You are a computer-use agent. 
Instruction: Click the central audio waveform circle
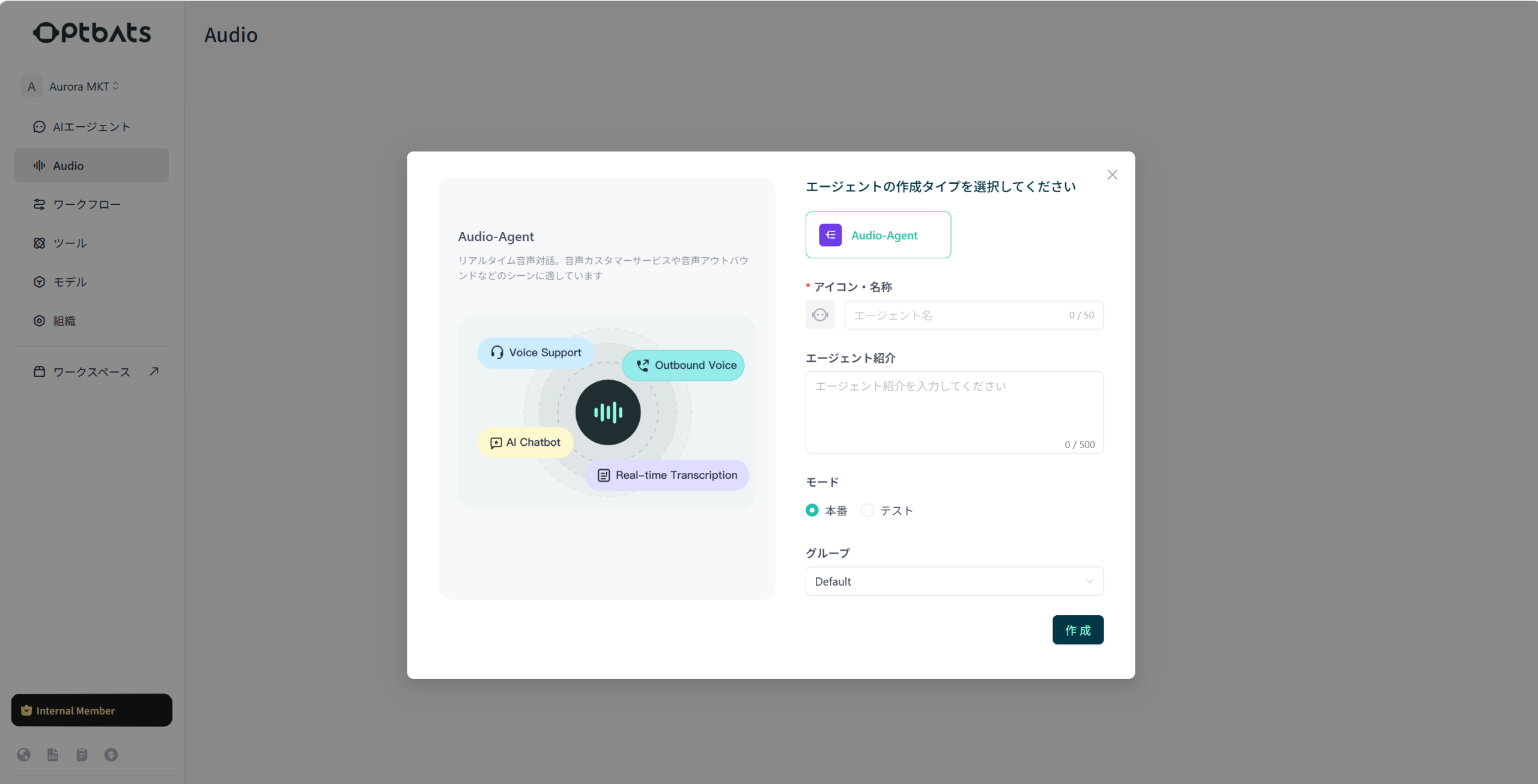(608, 412)
